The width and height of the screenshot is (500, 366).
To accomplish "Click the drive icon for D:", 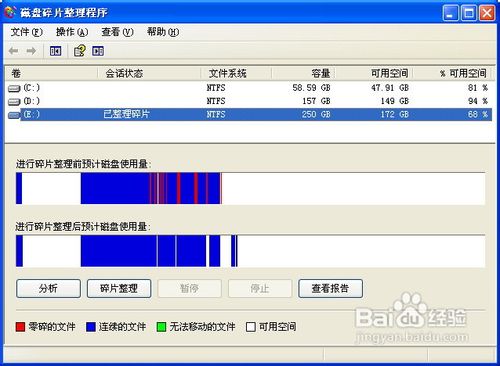I will pos(14,101).
